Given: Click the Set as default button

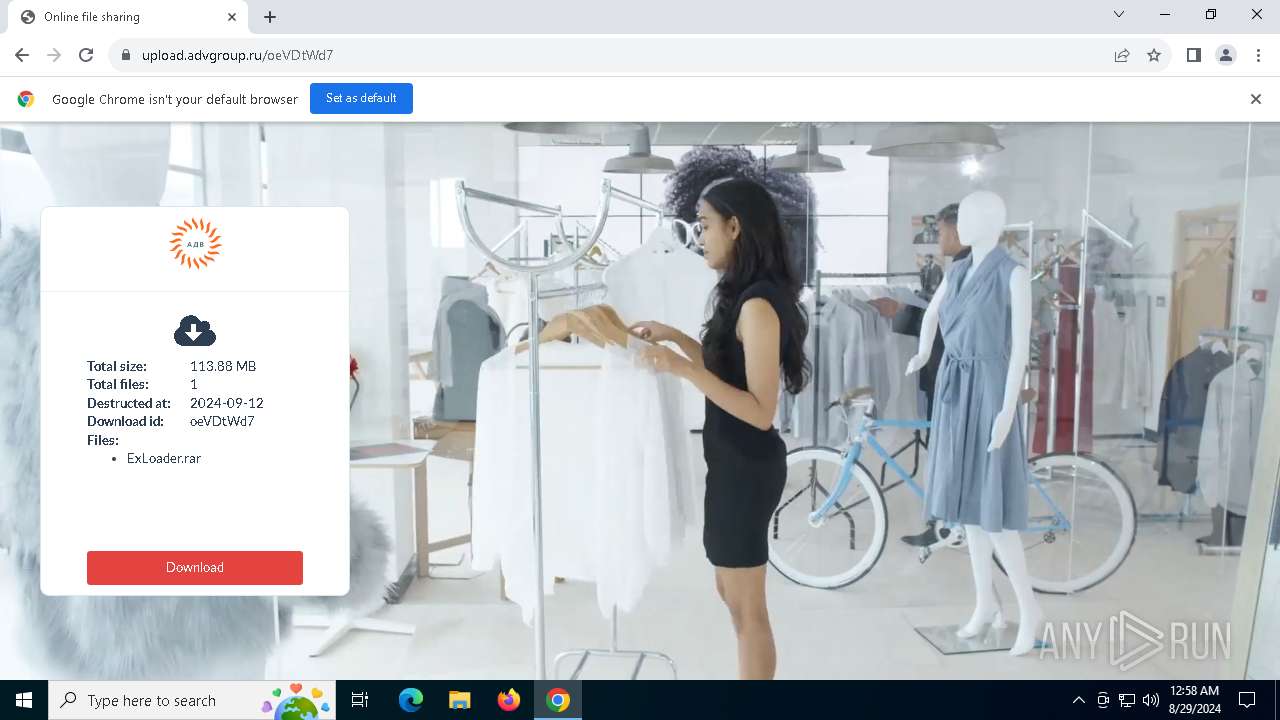Looking at the screenshot, I should (361, 98).
